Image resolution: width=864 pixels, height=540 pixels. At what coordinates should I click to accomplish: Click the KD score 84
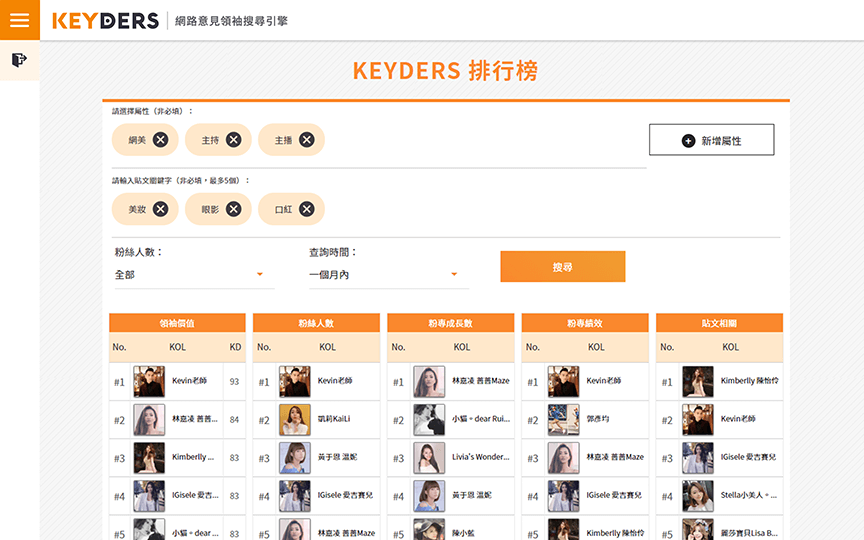click(x=234, y=420)
